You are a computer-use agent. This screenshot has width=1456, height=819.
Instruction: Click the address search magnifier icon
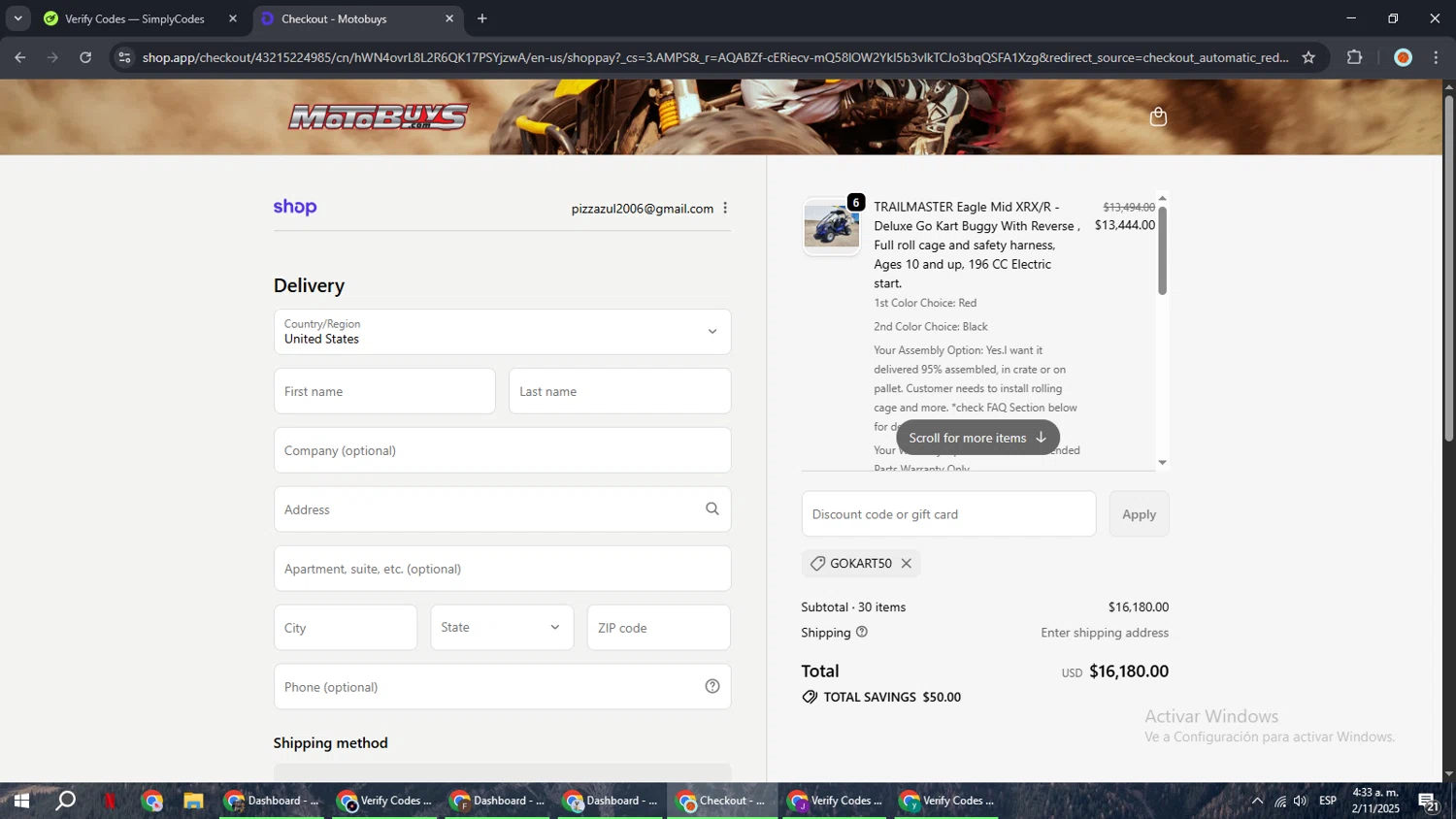712,509
